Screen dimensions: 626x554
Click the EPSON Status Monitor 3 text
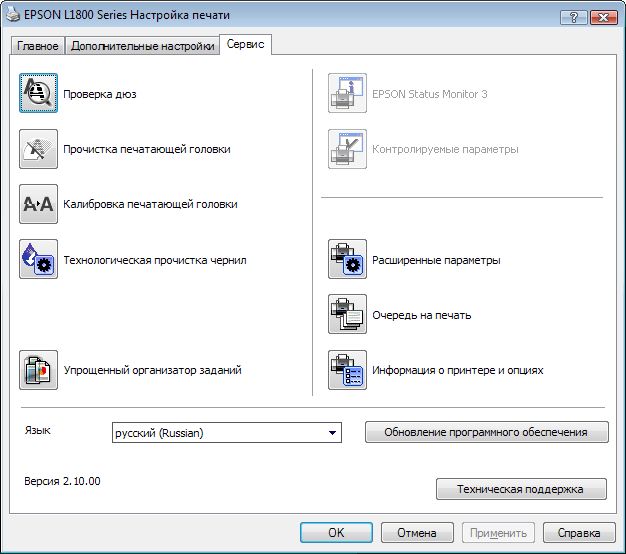tap(430, 94)
